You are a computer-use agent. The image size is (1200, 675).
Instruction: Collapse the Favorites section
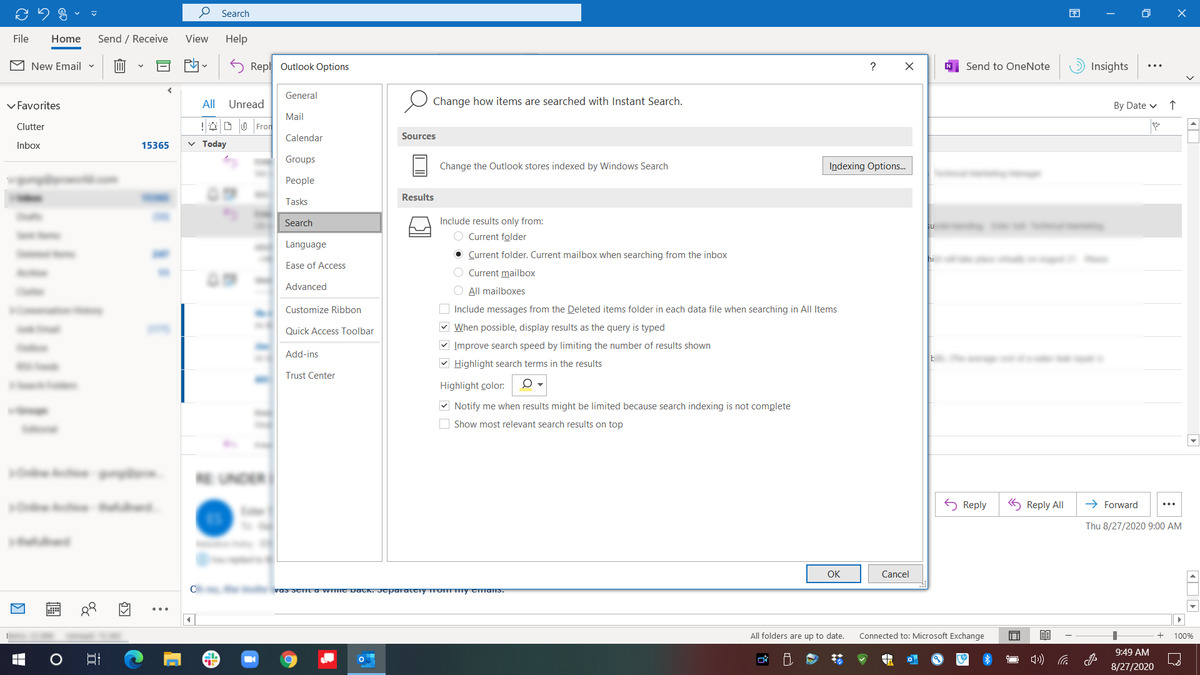(x=11, y=105)
